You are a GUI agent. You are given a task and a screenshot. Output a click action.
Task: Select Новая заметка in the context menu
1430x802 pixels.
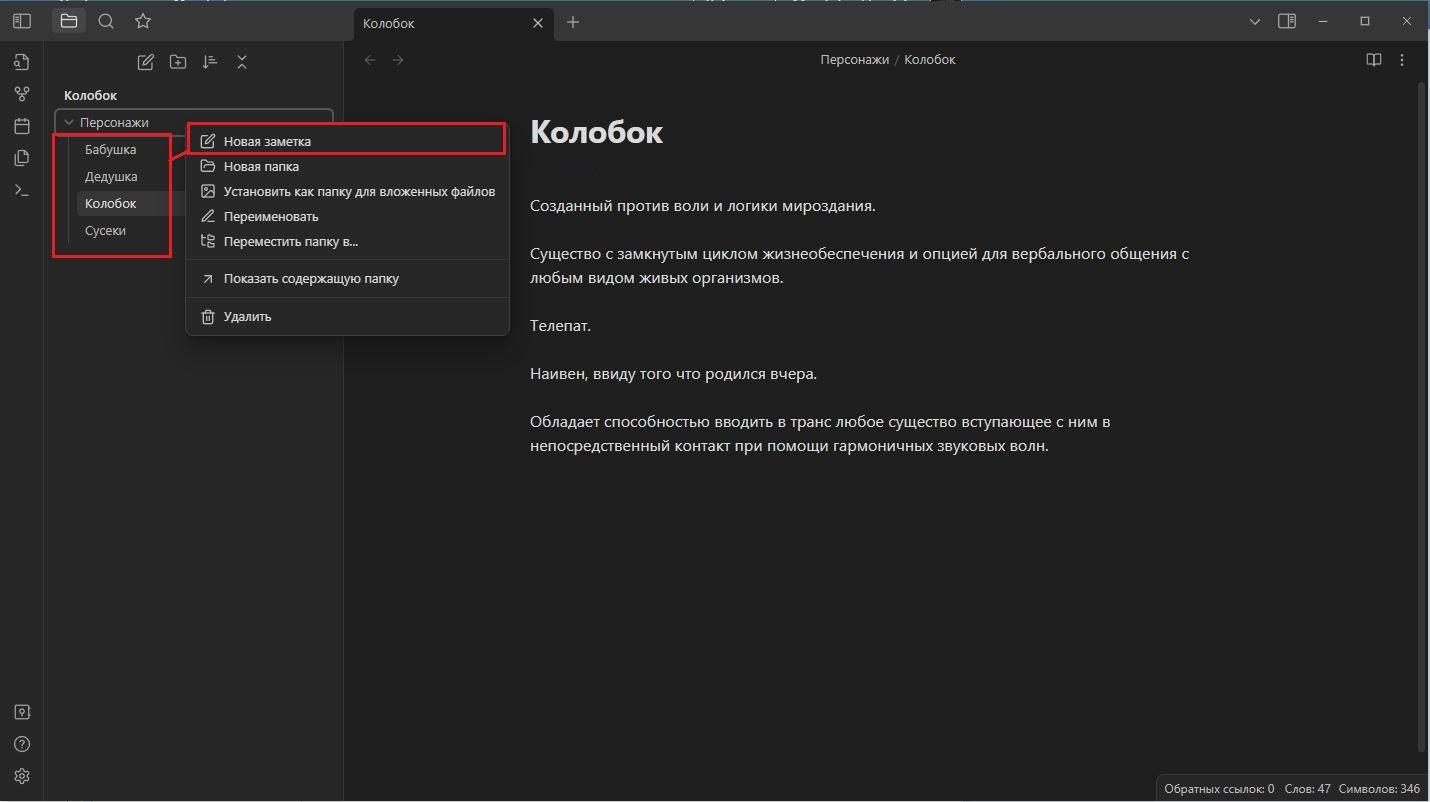(x=267, y=141)
